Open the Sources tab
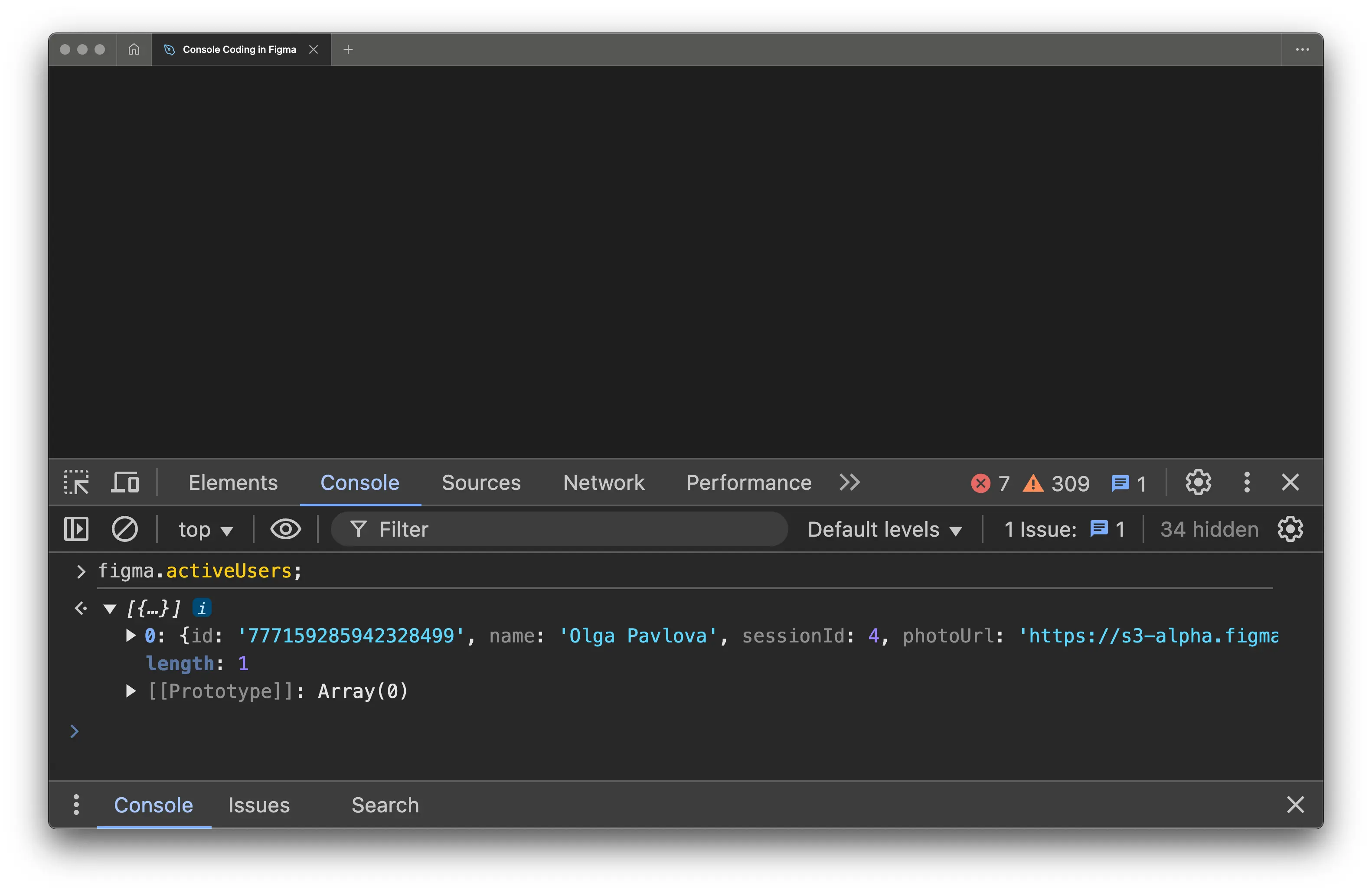Viewport: 1372px width, 893px height. (x=481, y=483)
